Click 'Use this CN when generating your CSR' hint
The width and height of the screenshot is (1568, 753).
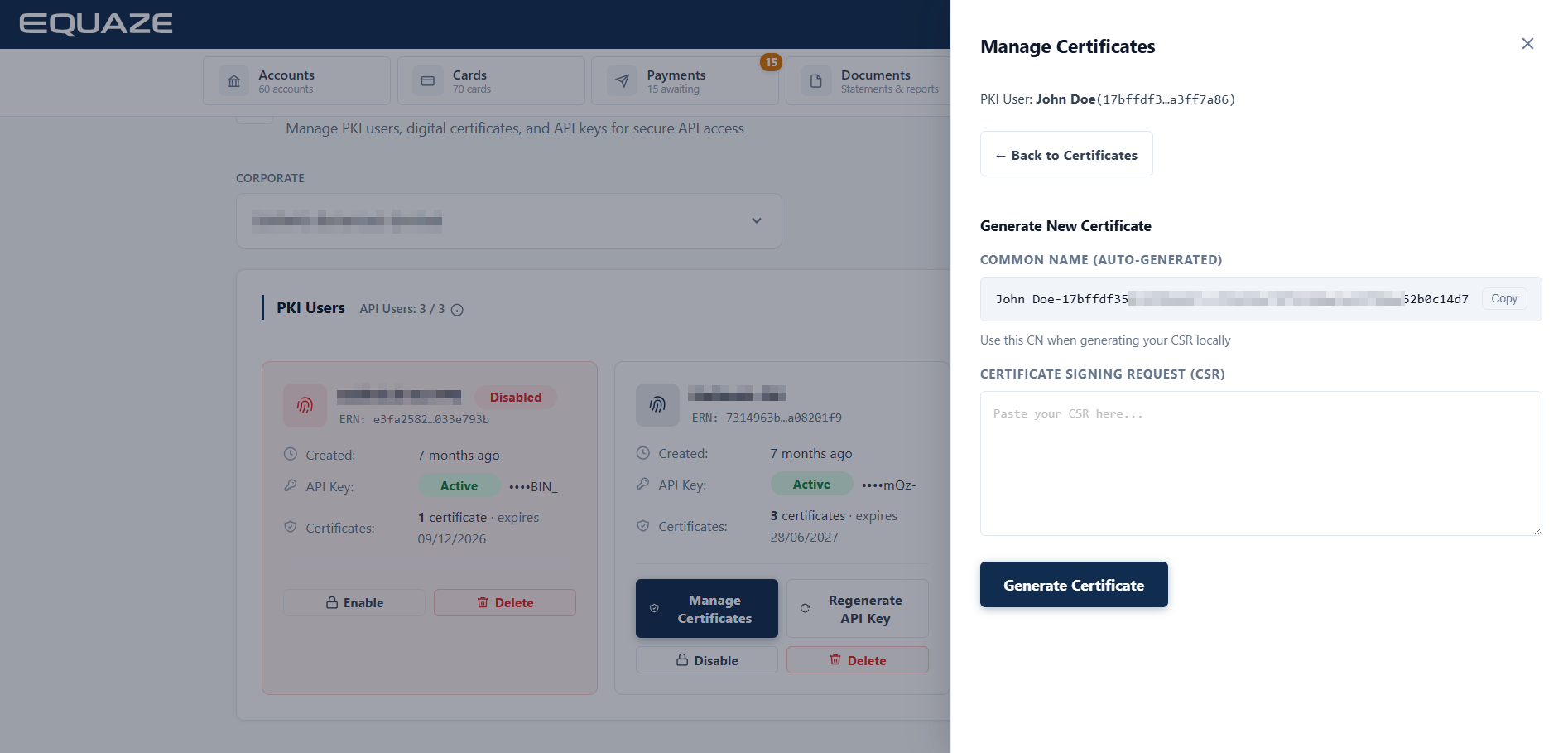1105,340
